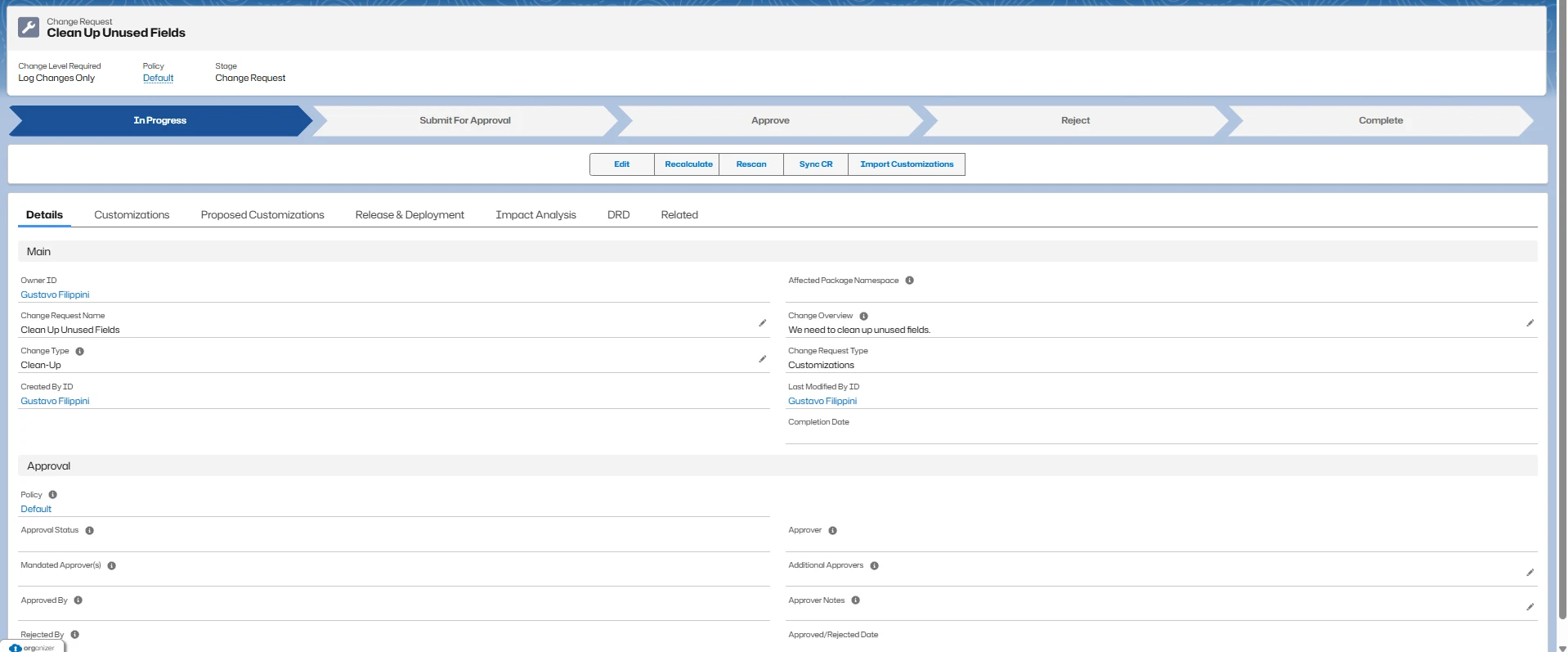
Task: Select the Submit For Approval stage
Action: [x=464, y=120]
